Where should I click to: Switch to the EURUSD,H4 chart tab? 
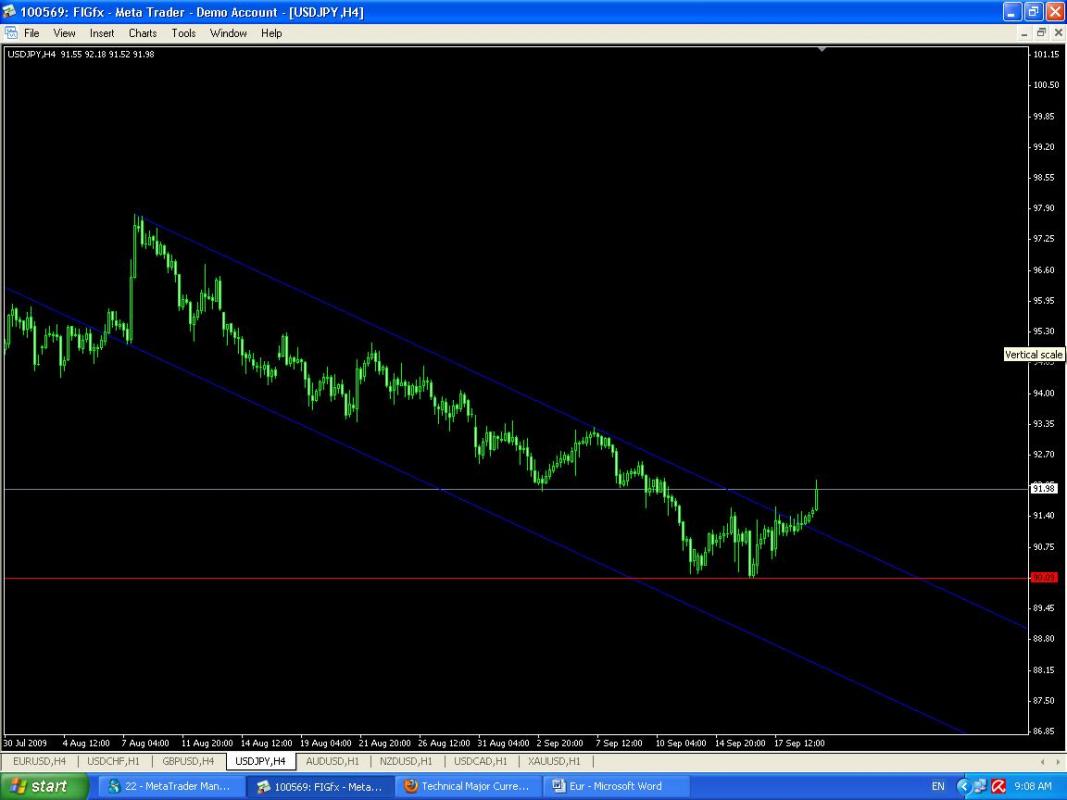coord(39,761)
